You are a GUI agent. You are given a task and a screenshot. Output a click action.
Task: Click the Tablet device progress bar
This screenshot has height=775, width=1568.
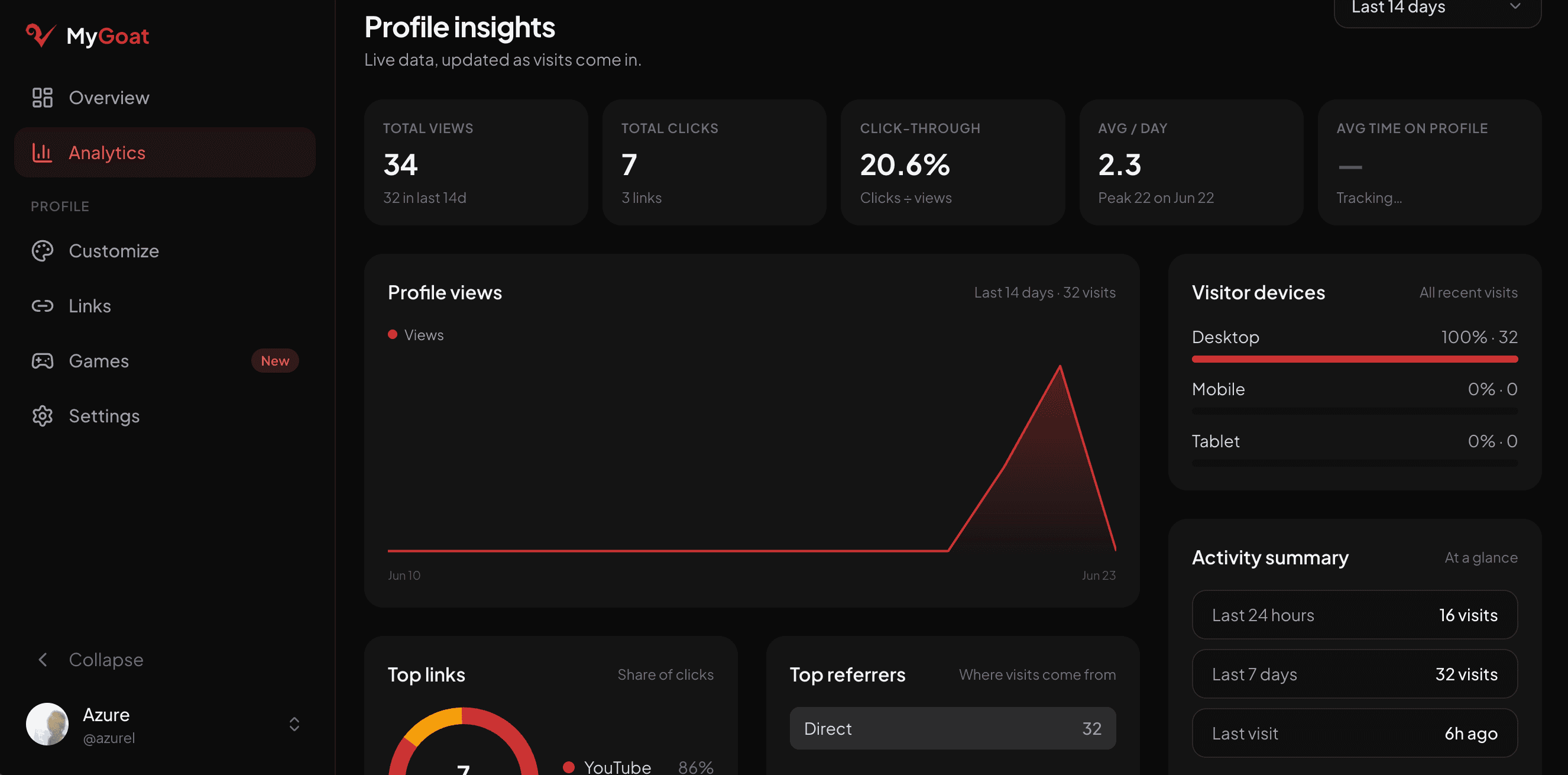tap(1355, 463)
